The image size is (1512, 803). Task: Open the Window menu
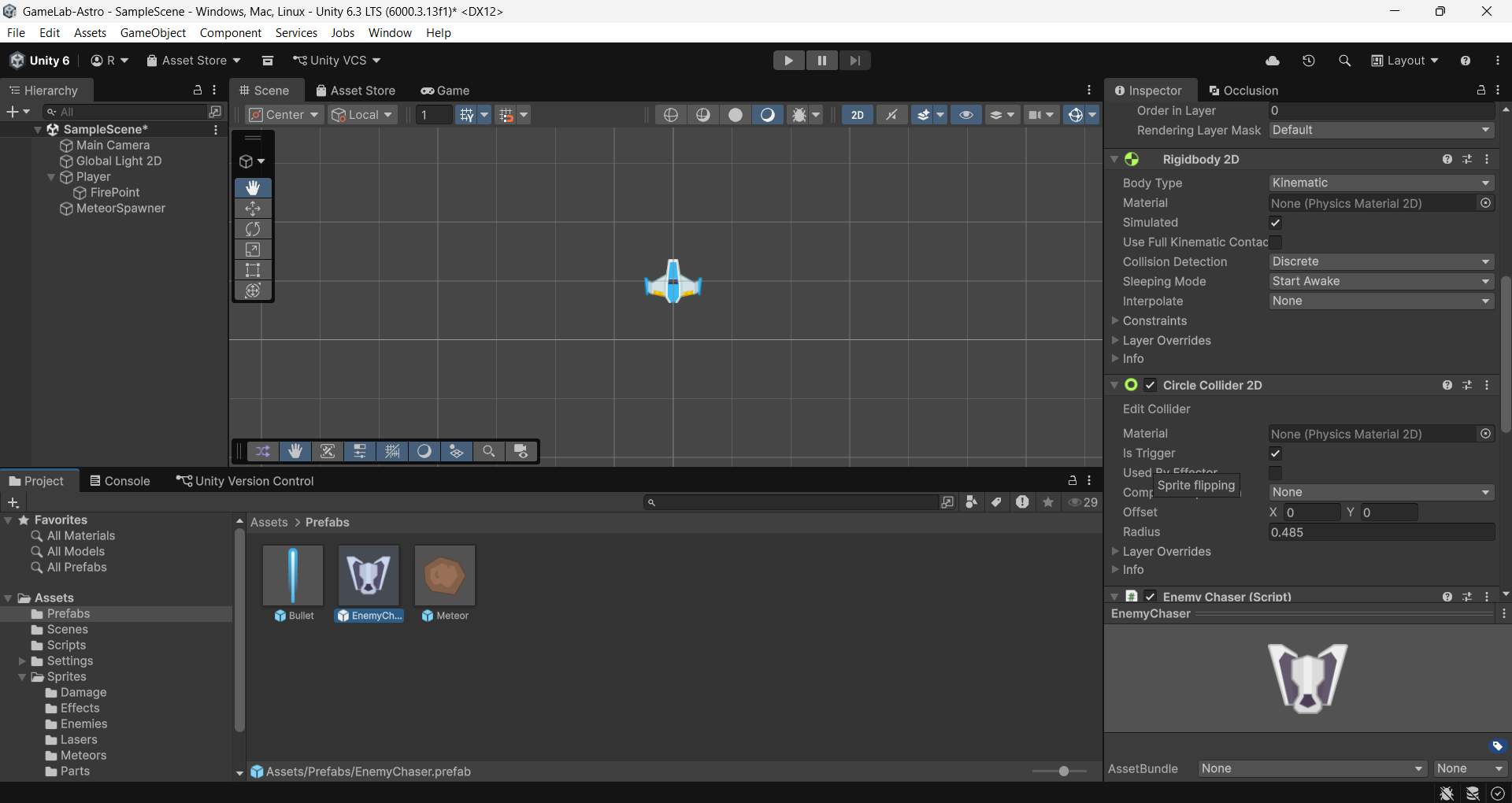click(x=390, y=32)
